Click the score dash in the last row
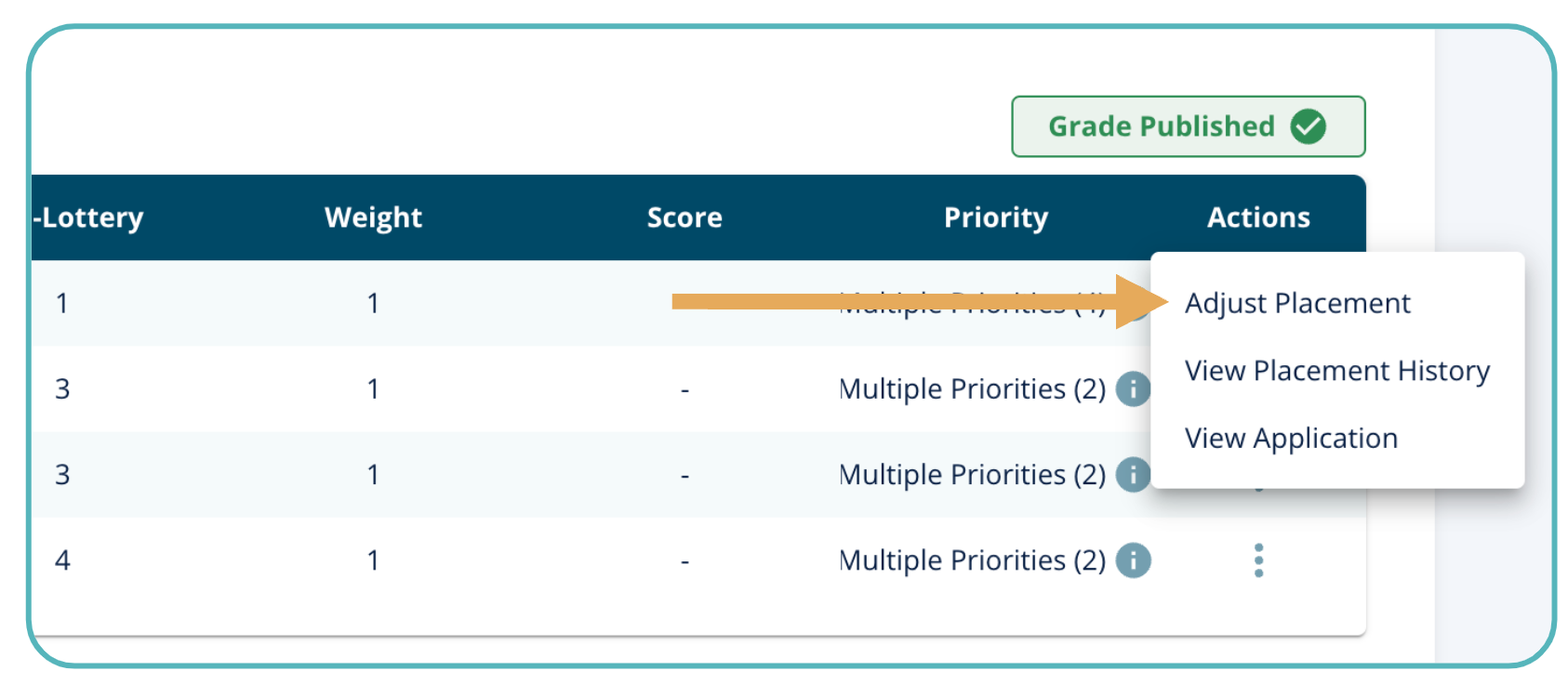Screen dimensions: 1568x684 (x=684, y=561)
